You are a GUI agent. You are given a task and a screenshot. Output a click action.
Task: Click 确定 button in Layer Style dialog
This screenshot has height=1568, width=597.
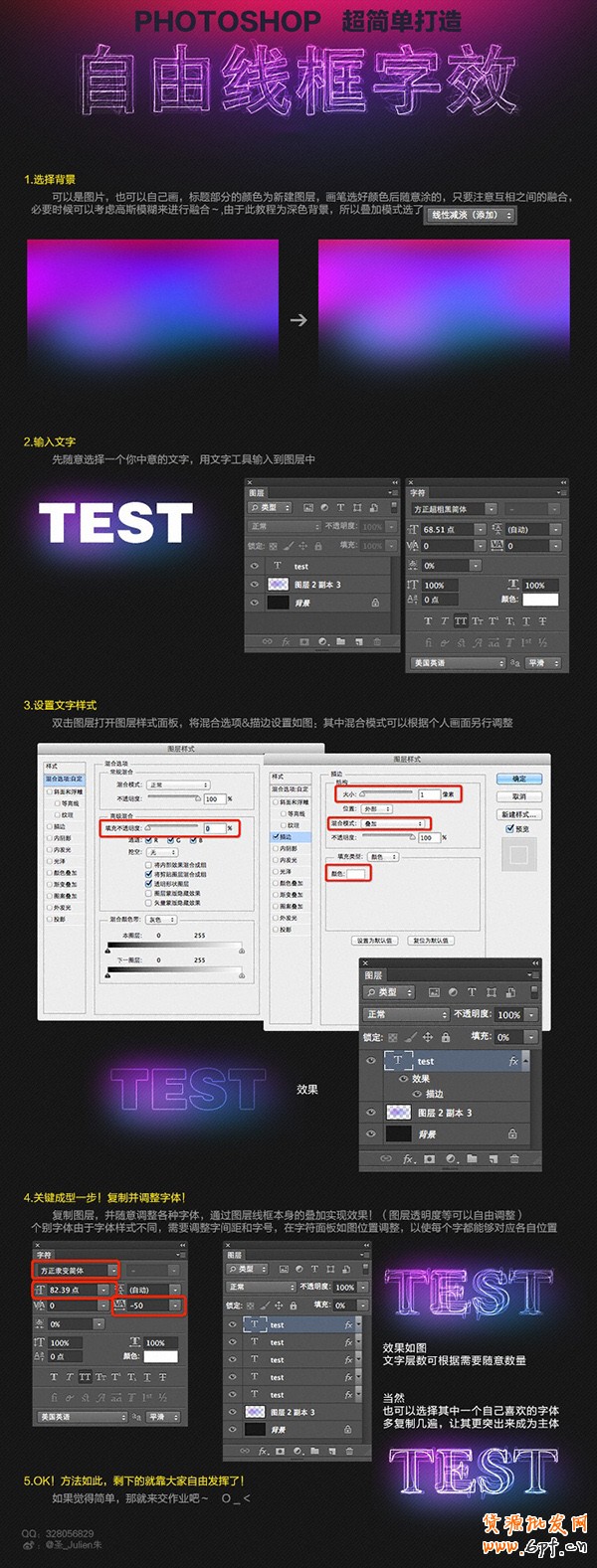pyautogui.click(x=519, y=779)
